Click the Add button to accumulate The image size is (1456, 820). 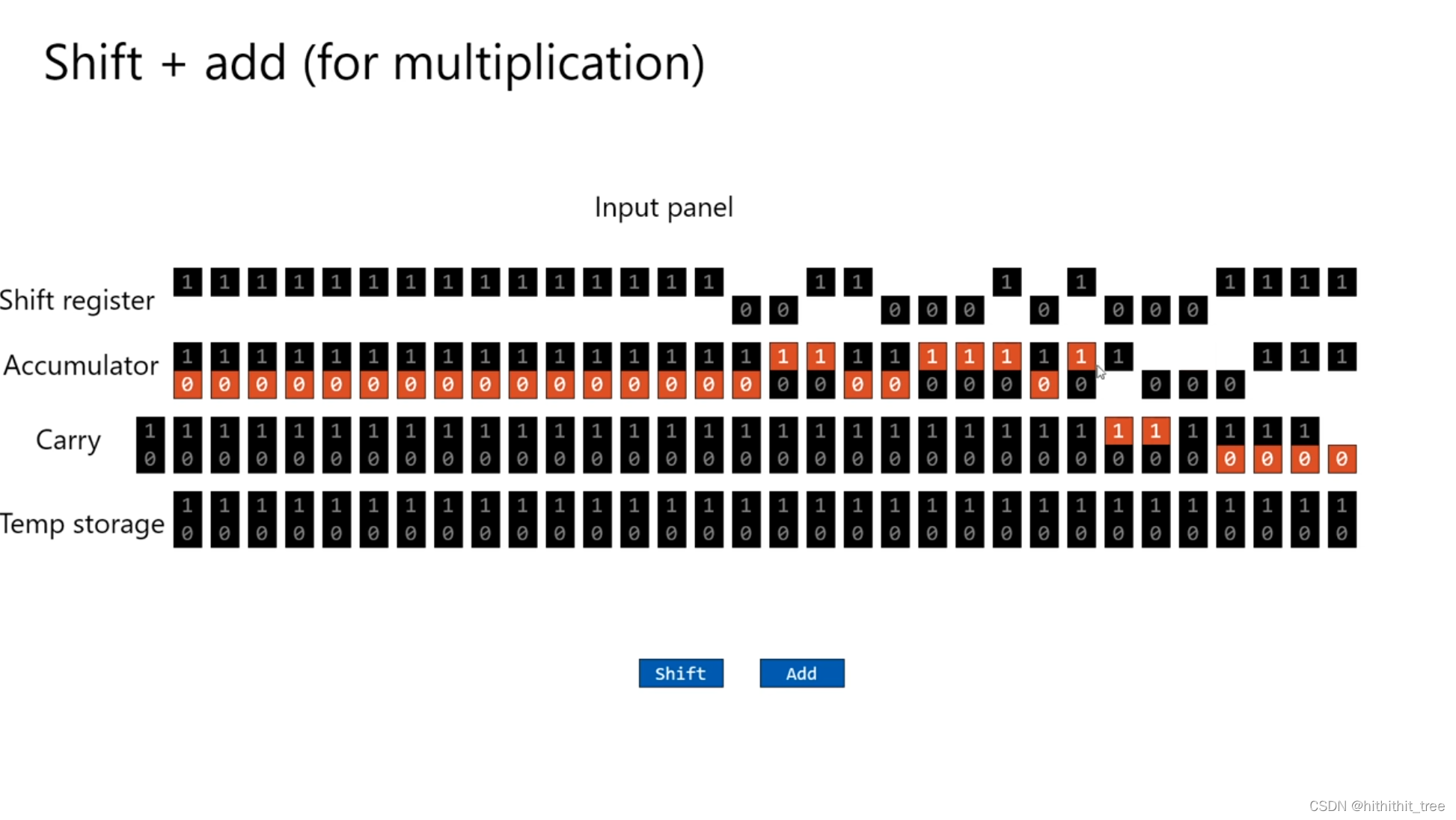pos(801,673)
